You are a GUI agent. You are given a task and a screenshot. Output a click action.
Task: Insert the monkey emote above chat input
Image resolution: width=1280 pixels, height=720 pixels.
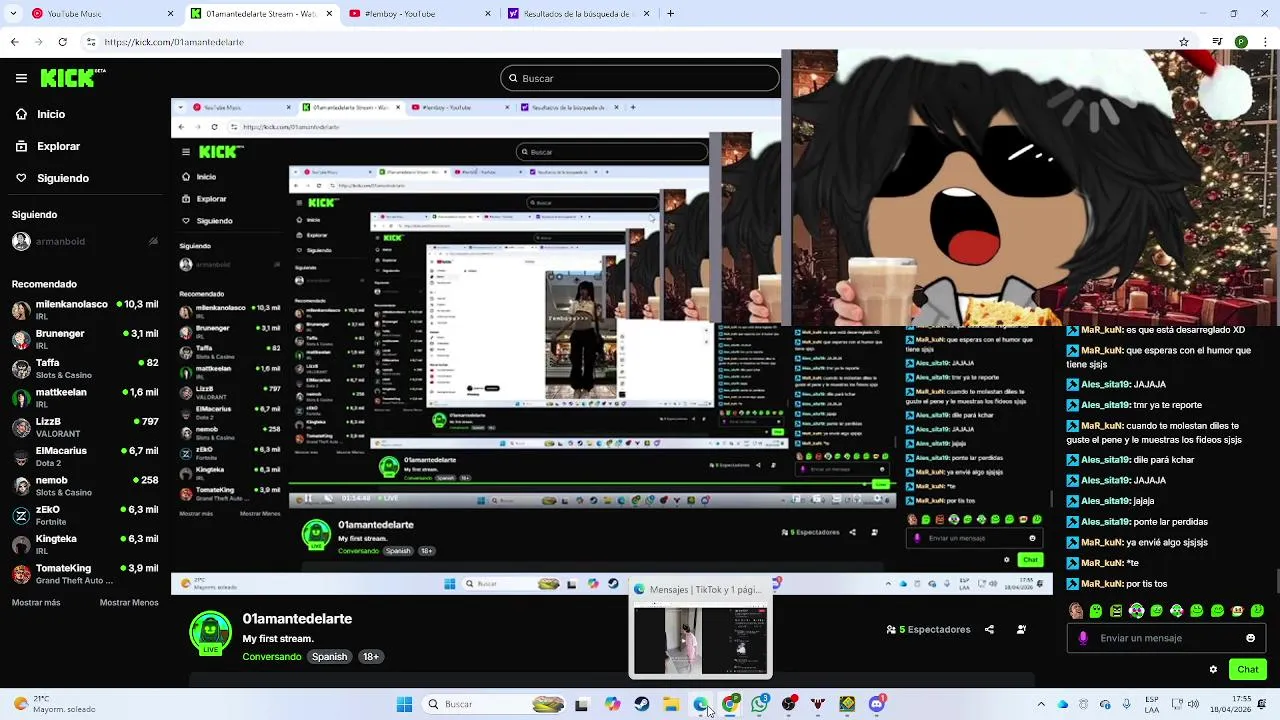(1237, 610)
